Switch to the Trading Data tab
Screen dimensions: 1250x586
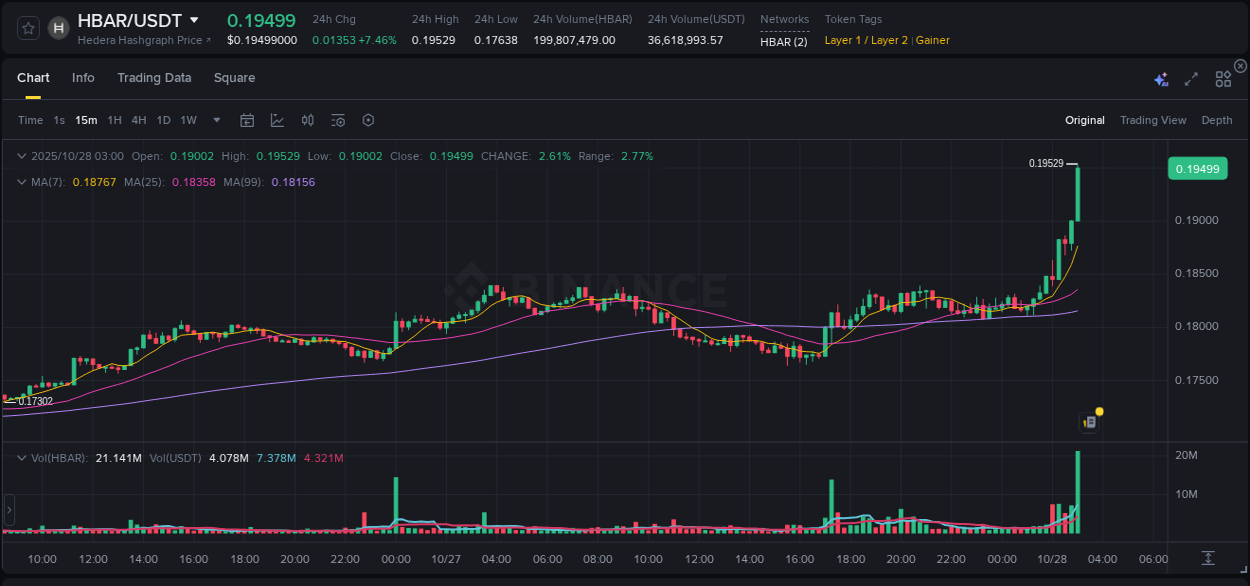click(x=154, y=78)
